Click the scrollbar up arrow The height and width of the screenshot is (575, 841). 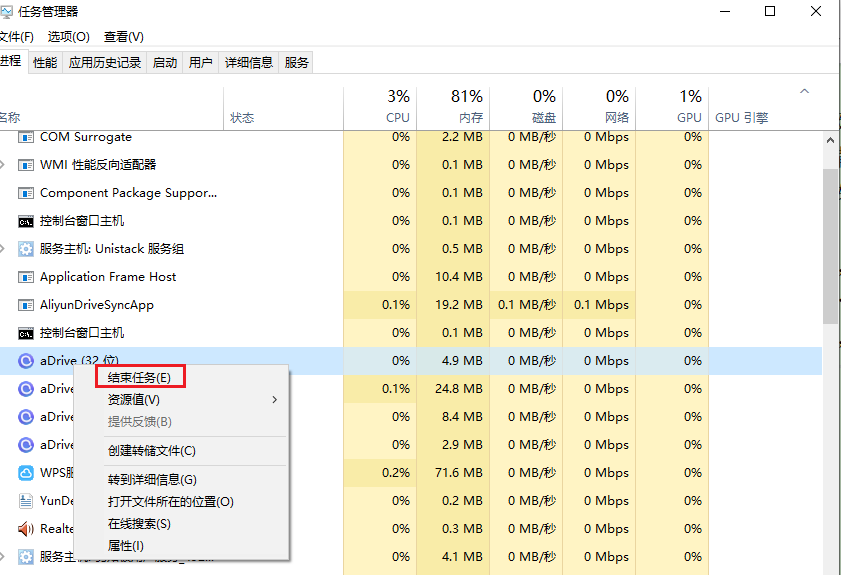(x=830, y=141)
